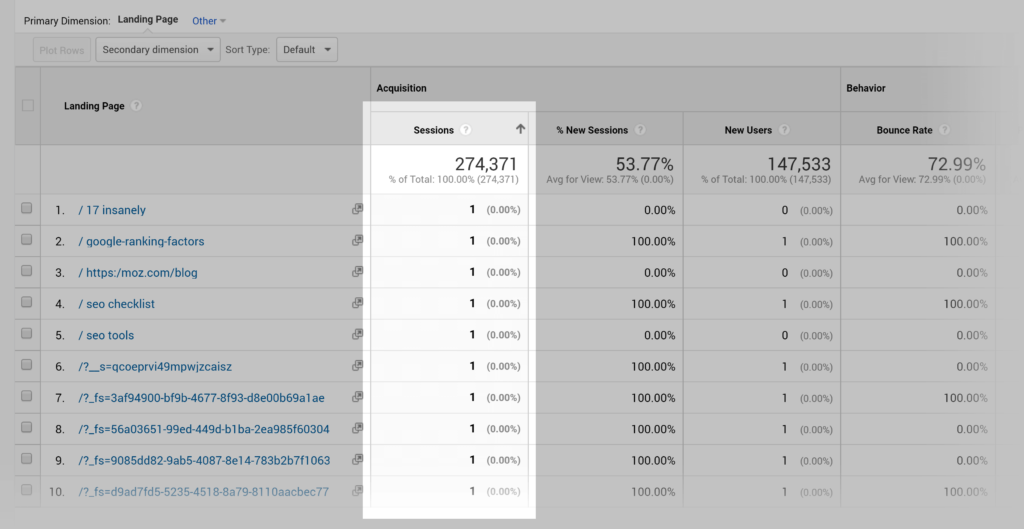Click help icon next to Landing Page header

136,106
